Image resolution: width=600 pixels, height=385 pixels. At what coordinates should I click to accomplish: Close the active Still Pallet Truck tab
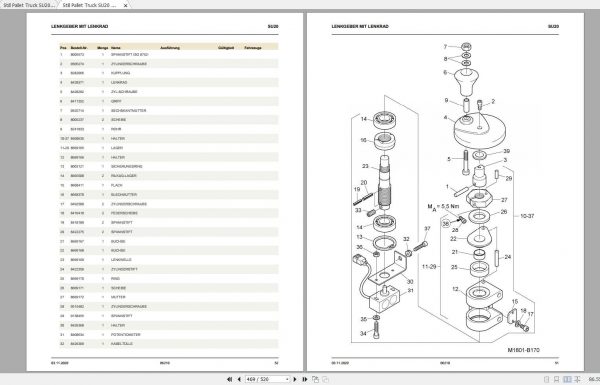(125, 6)
